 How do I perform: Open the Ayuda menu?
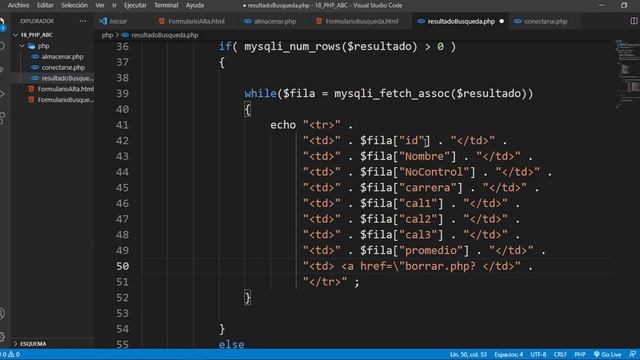click(195, 5)
